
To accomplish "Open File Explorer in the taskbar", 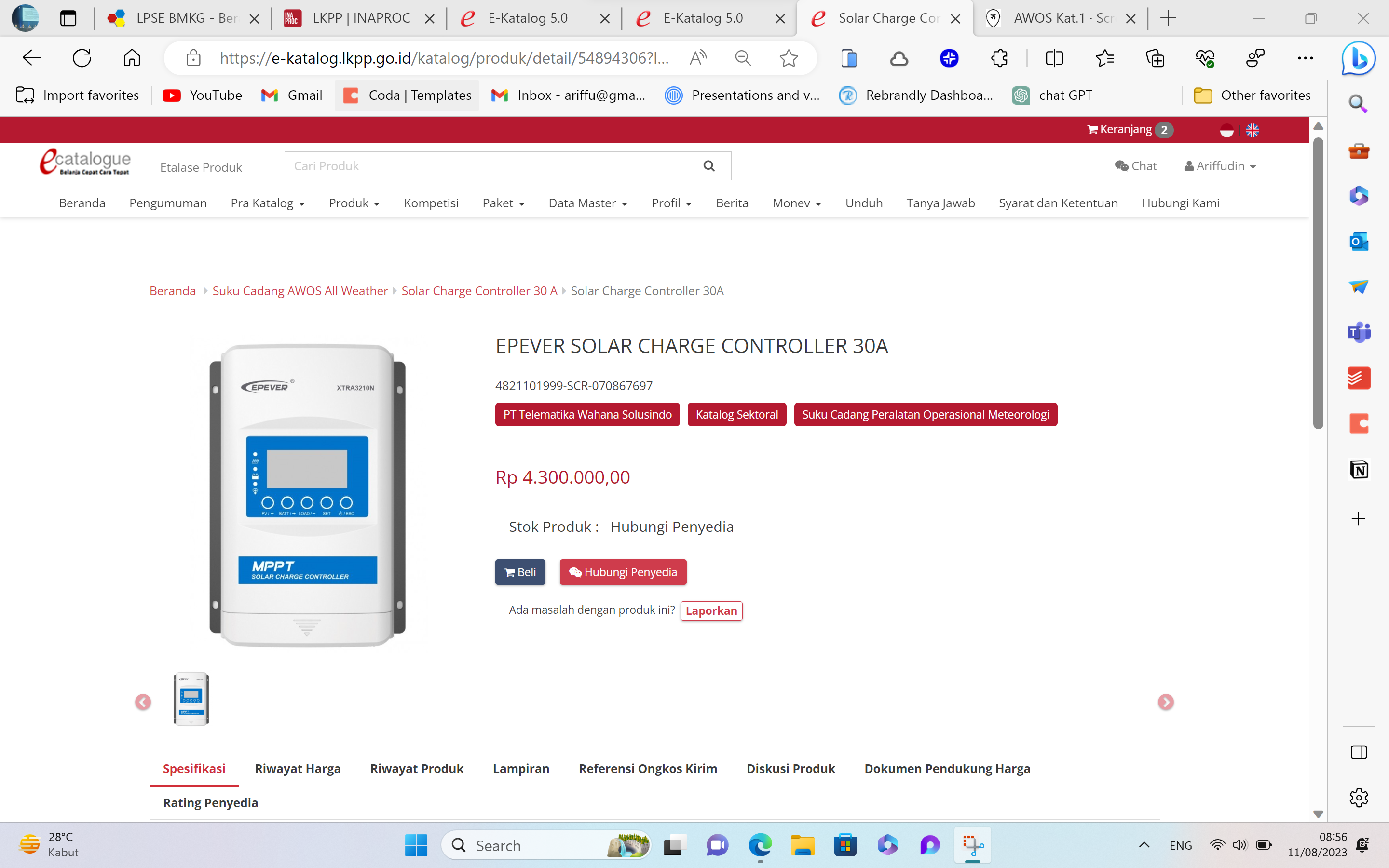I will (x=803, y=845).
